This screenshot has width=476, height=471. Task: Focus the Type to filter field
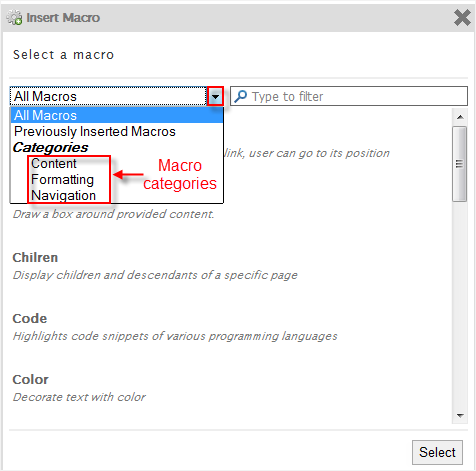[x=349, y=97]
